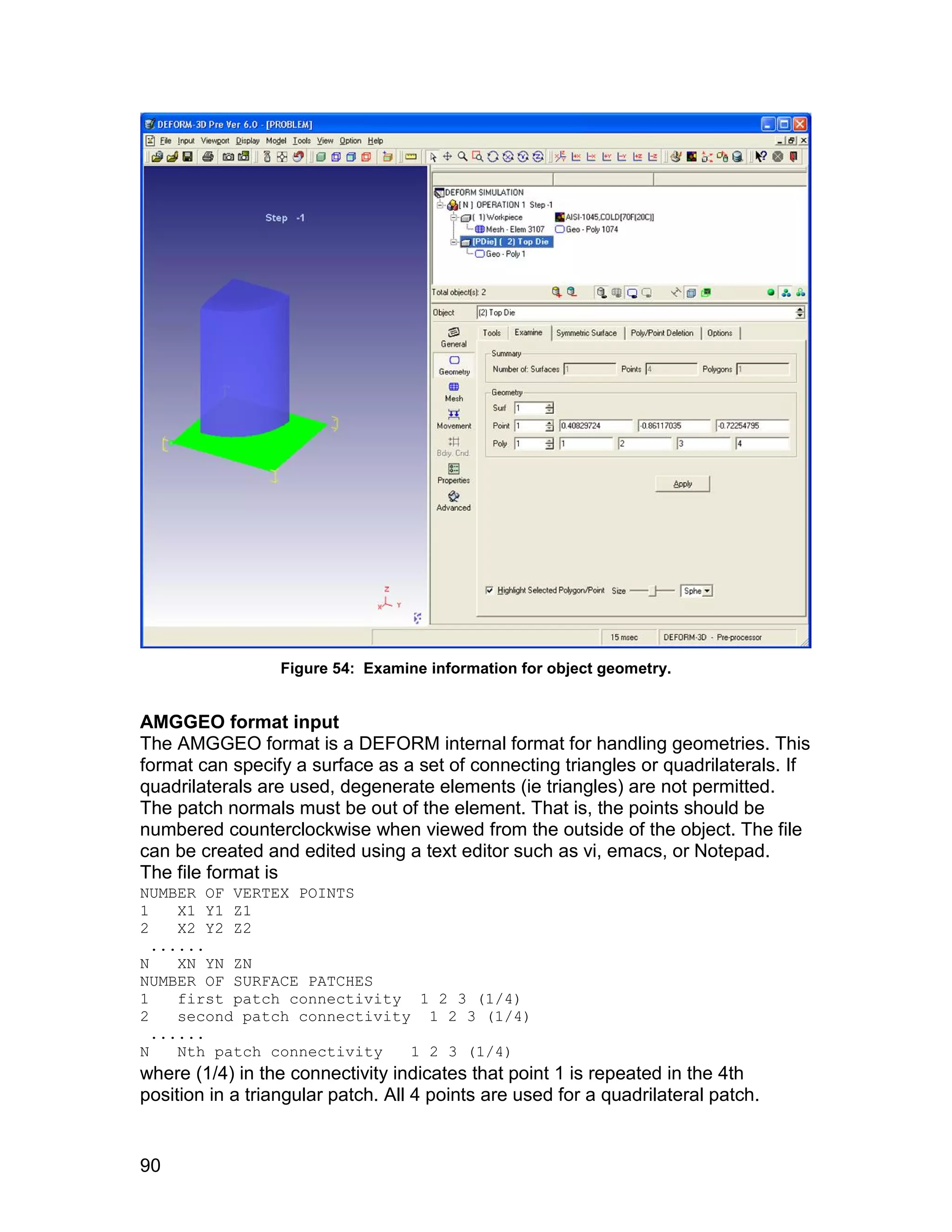Open the View menu

(325, 140)
